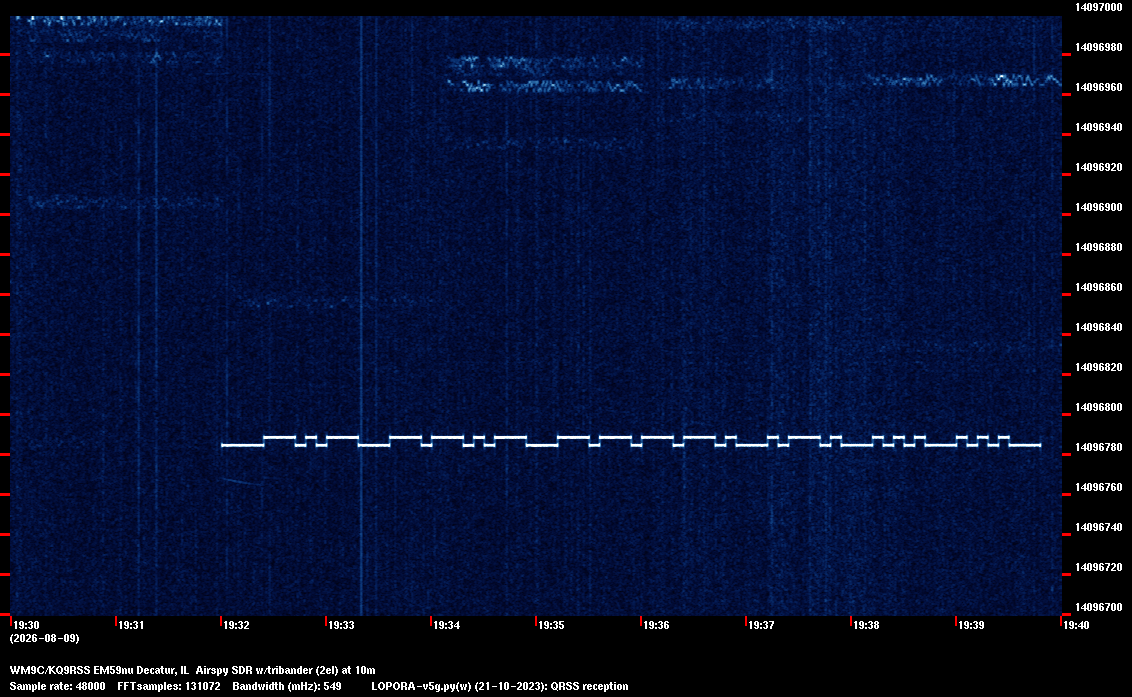Click the Sample rate: 48000 text
The height and width of the screenshot is (697, 1132).
click(57, 686)
